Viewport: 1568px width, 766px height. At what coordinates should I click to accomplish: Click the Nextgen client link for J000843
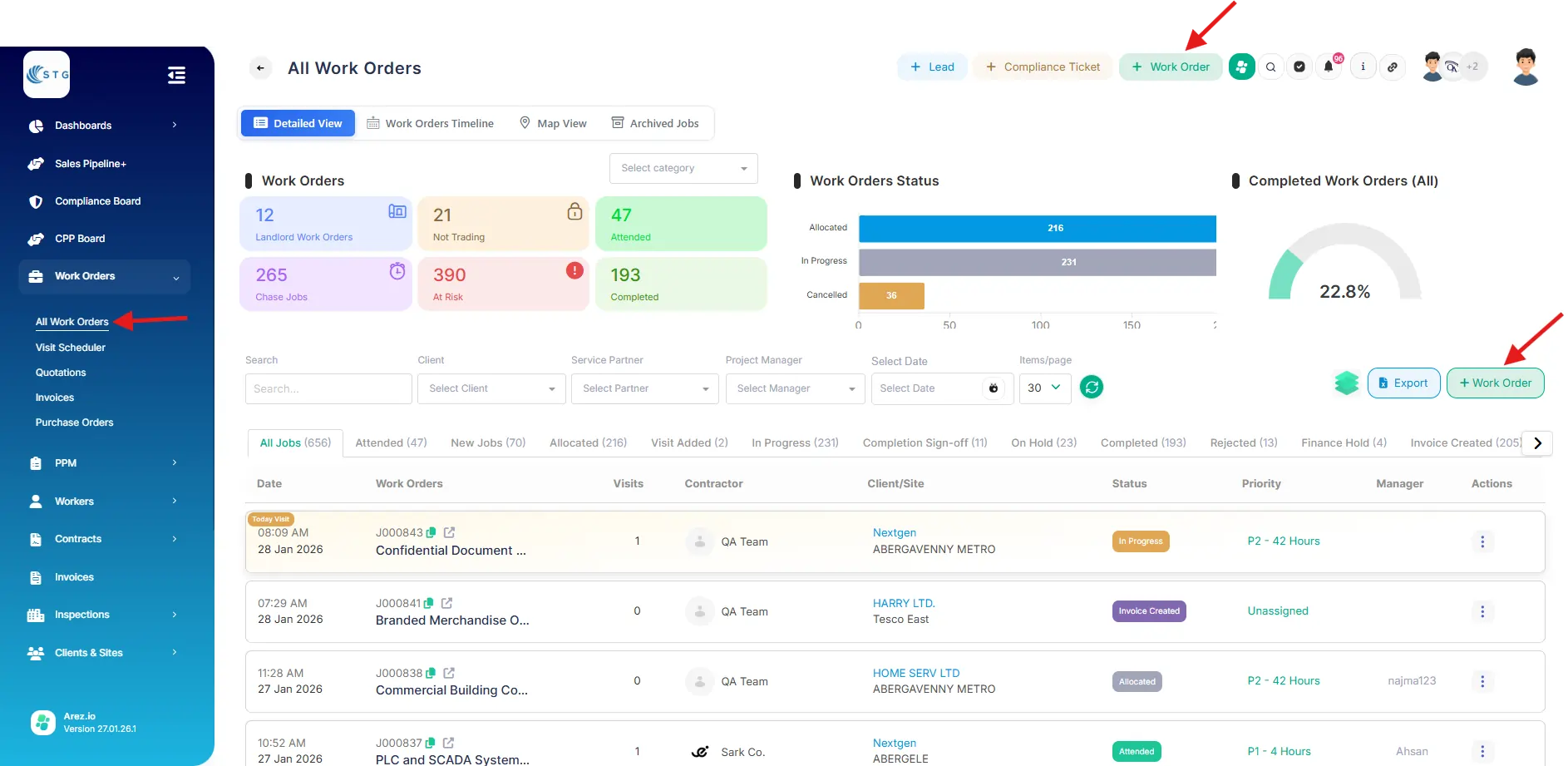894,532
